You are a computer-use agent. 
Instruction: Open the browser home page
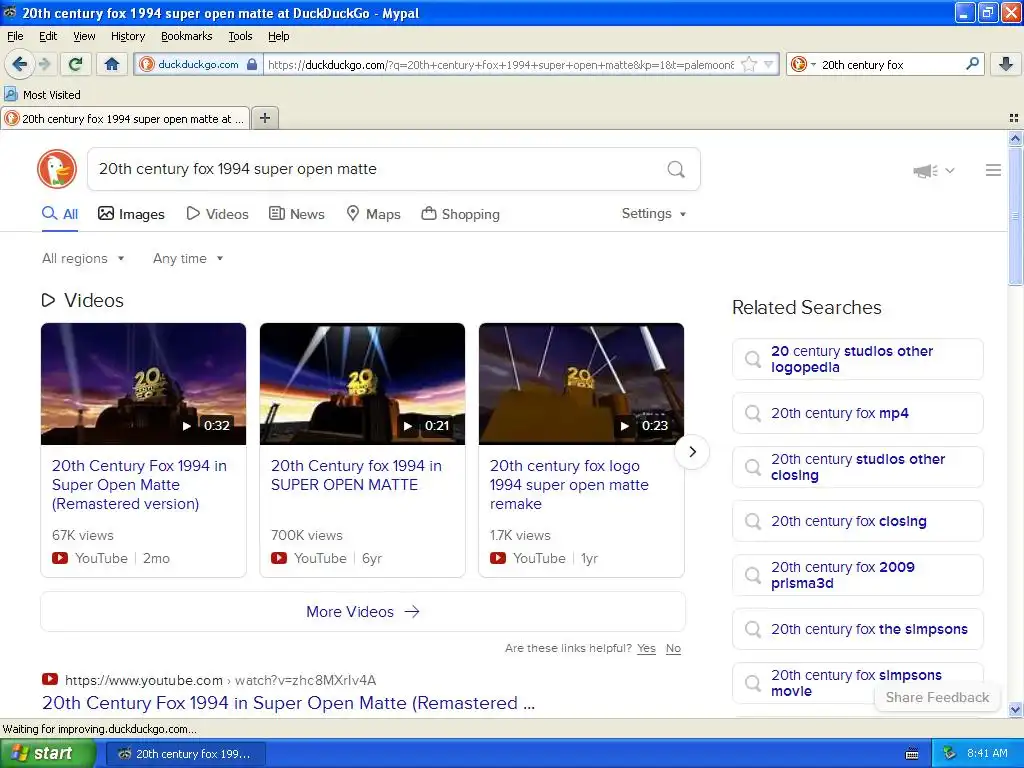tap(112, 64)
